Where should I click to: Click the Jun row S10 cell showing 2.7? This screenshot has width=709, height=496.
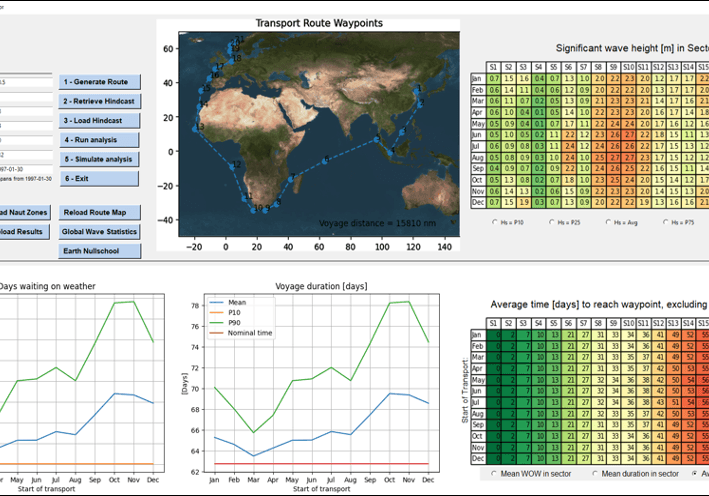629,135
